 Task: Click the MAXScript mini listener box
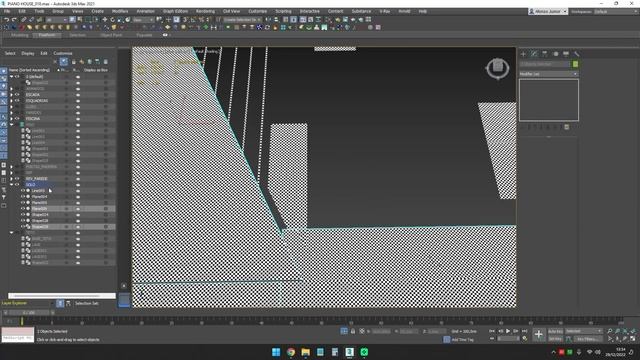click(18, 335)
